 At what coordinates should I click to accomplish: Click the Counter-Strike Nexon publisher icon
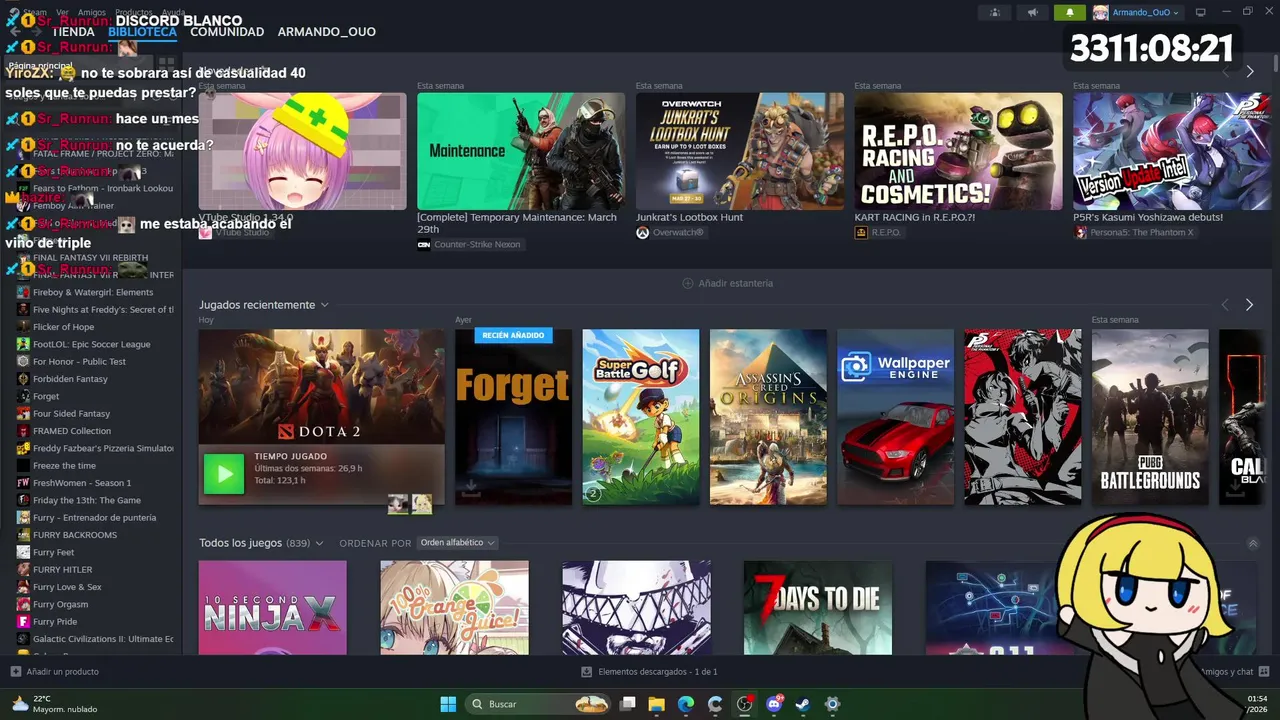[x=424, y=244]
